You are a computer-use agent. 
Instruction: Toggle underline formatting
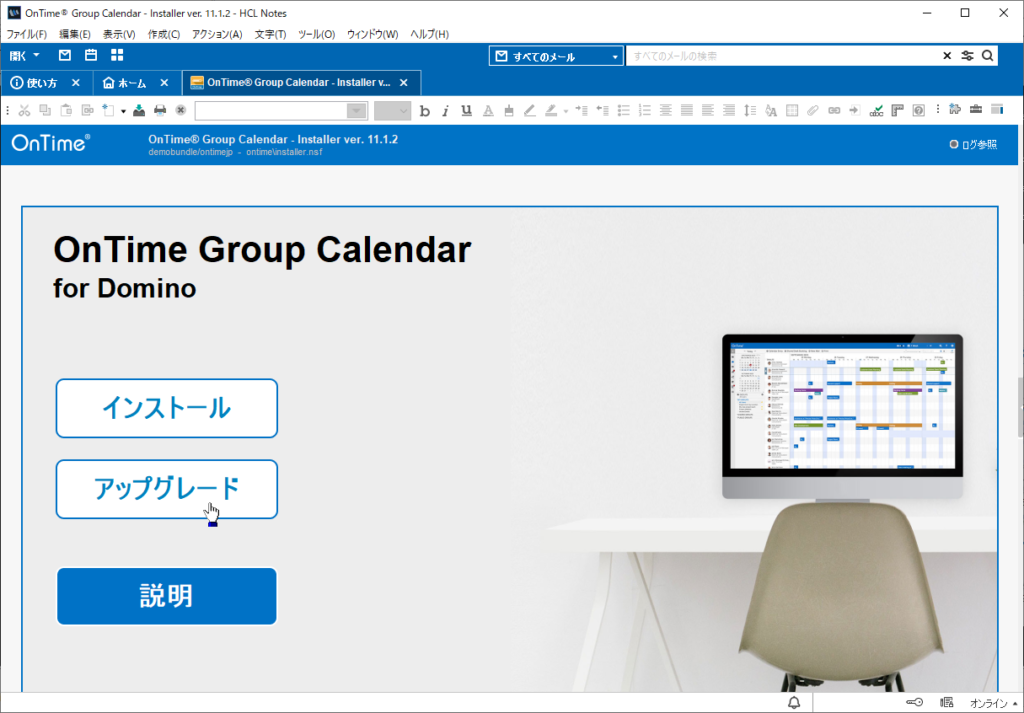pos(466,110)
